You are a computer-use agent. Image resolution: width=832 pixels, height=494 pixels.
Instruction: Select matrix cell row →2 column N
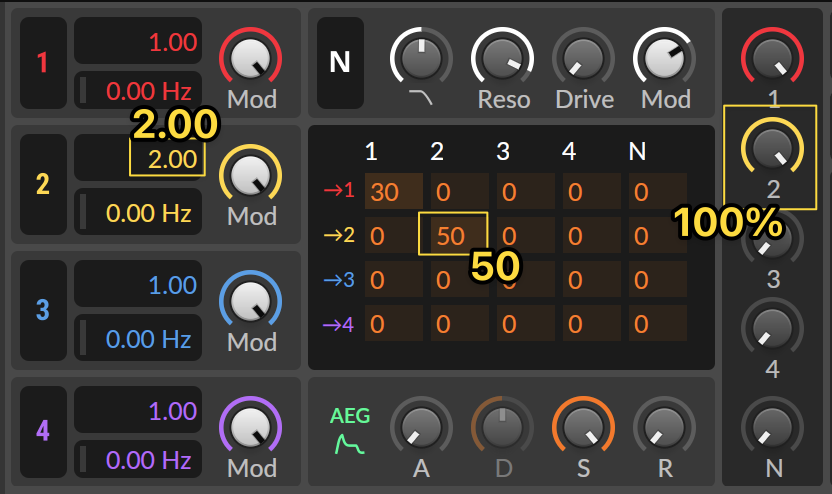coord(658,235)
